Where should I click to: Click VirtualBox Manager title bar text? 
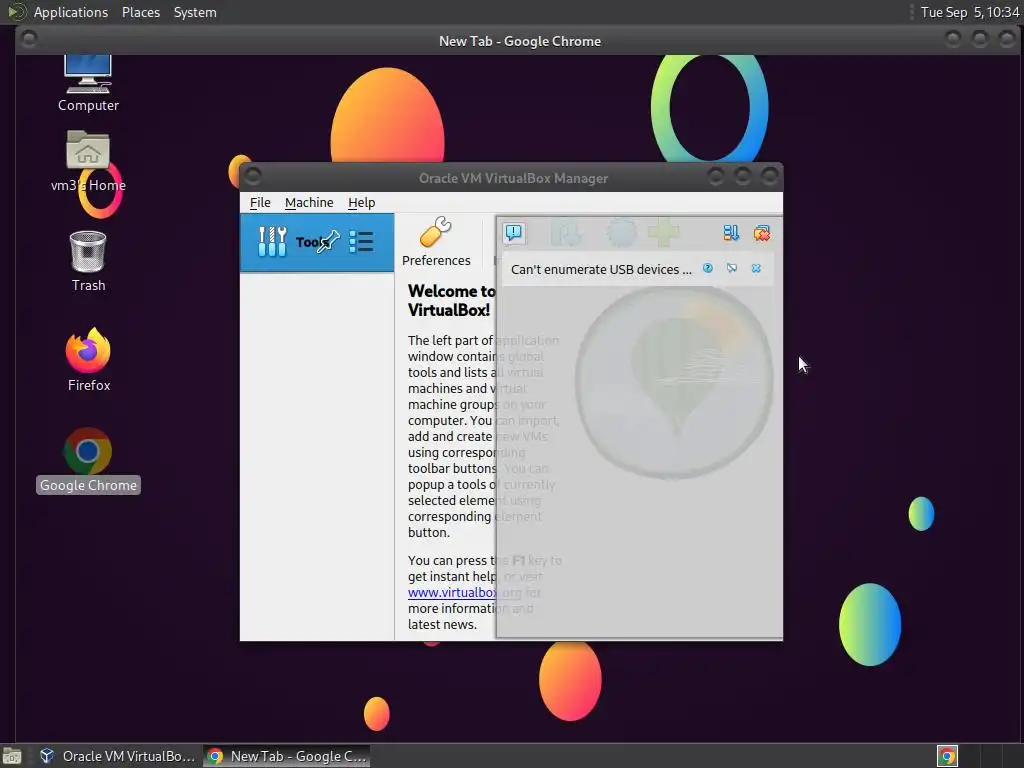(x=513, y=178)
